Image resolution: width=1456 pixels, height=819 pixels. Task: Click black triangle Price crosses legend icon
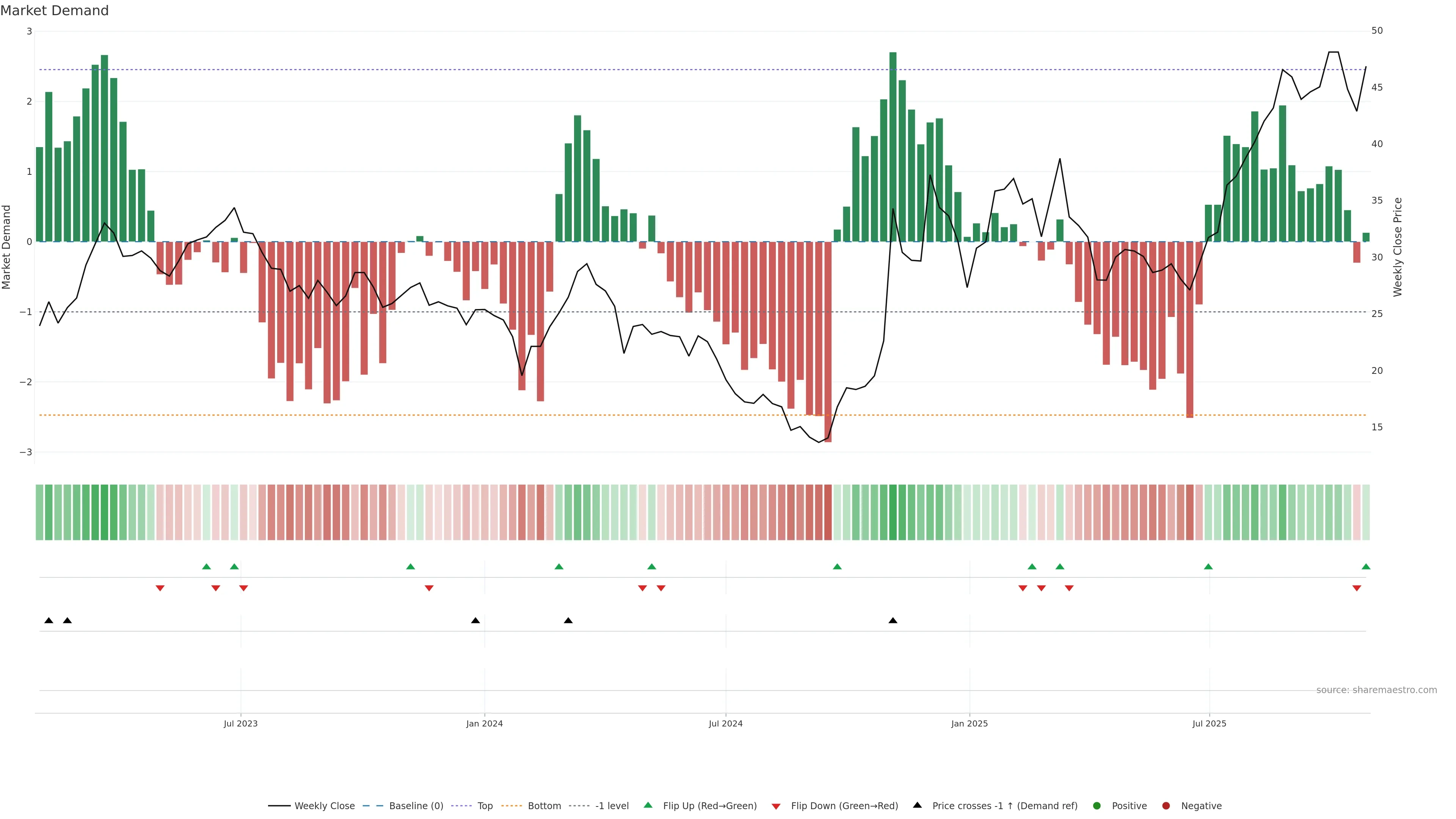[917, 805]
